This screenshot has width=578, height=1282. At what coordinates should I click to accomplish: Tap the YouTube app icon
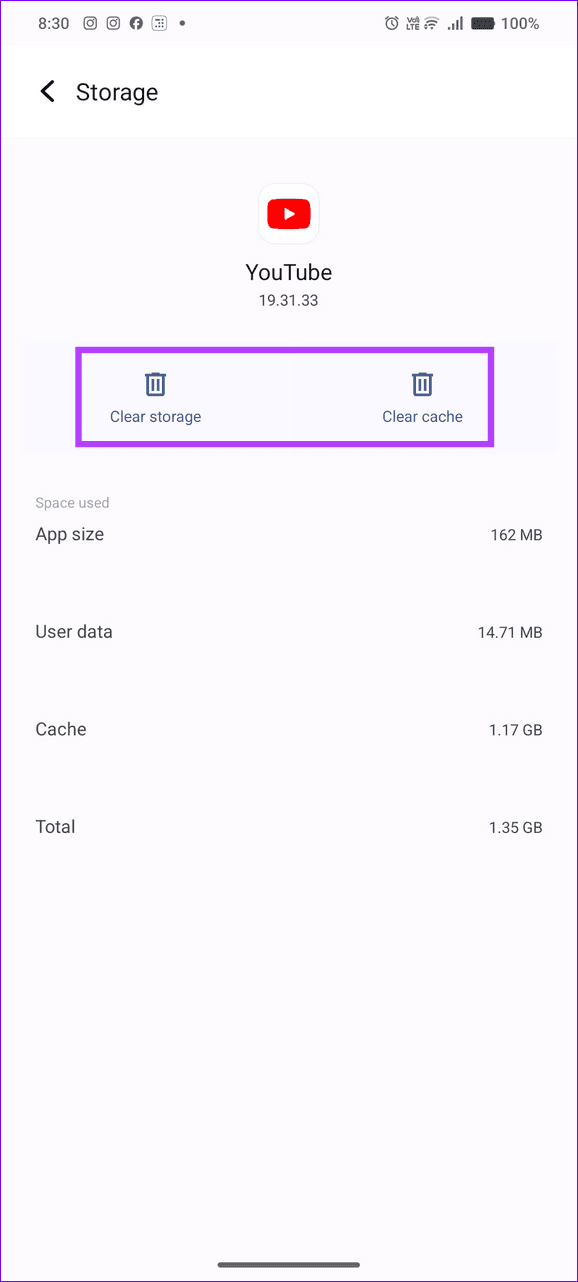[289, 214]
